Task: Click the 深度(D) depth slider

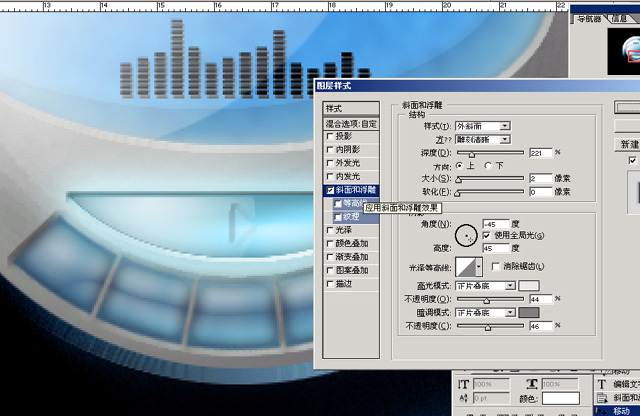Action: coord(490,153)
